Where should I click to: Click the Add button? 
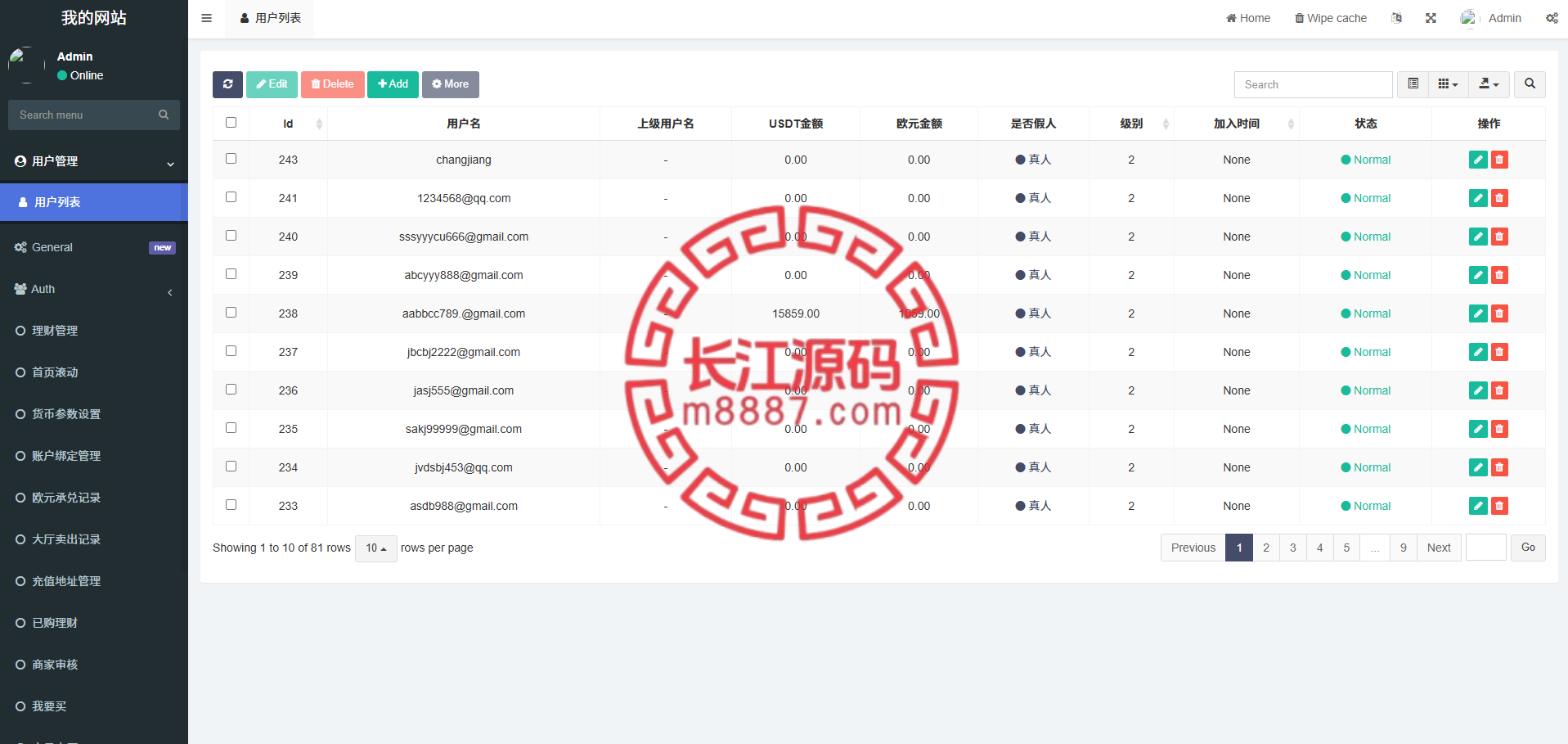[393, 84]
